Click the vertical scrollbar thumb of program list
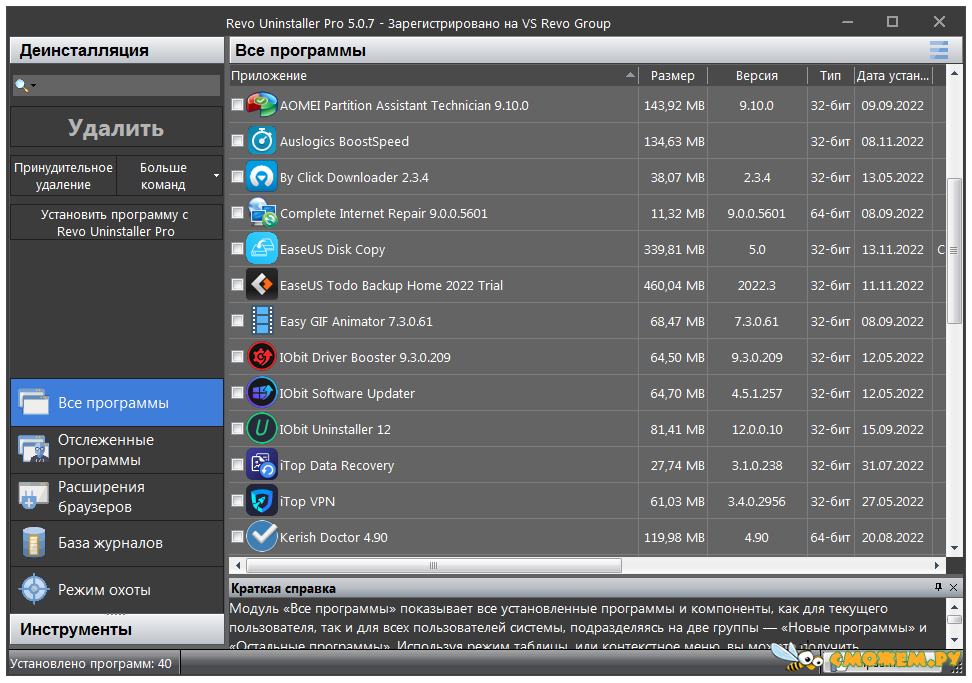The width and height of the screenshot is (972, 683). pos(953,250)
